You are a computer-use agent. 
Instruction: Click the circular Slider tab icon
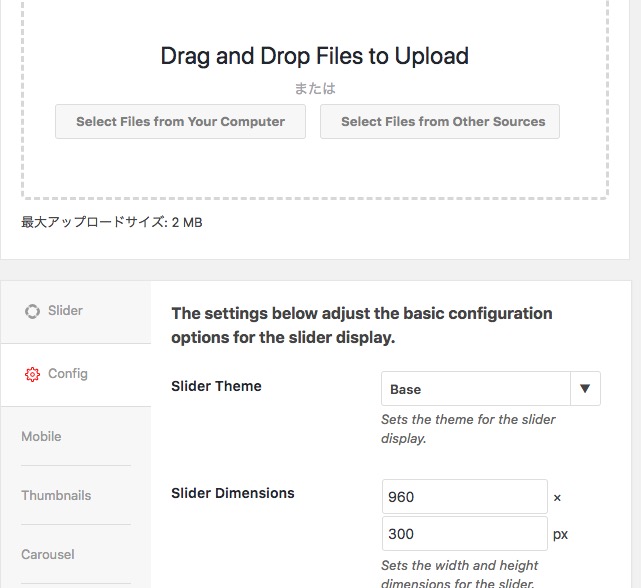tap(32, 311)
